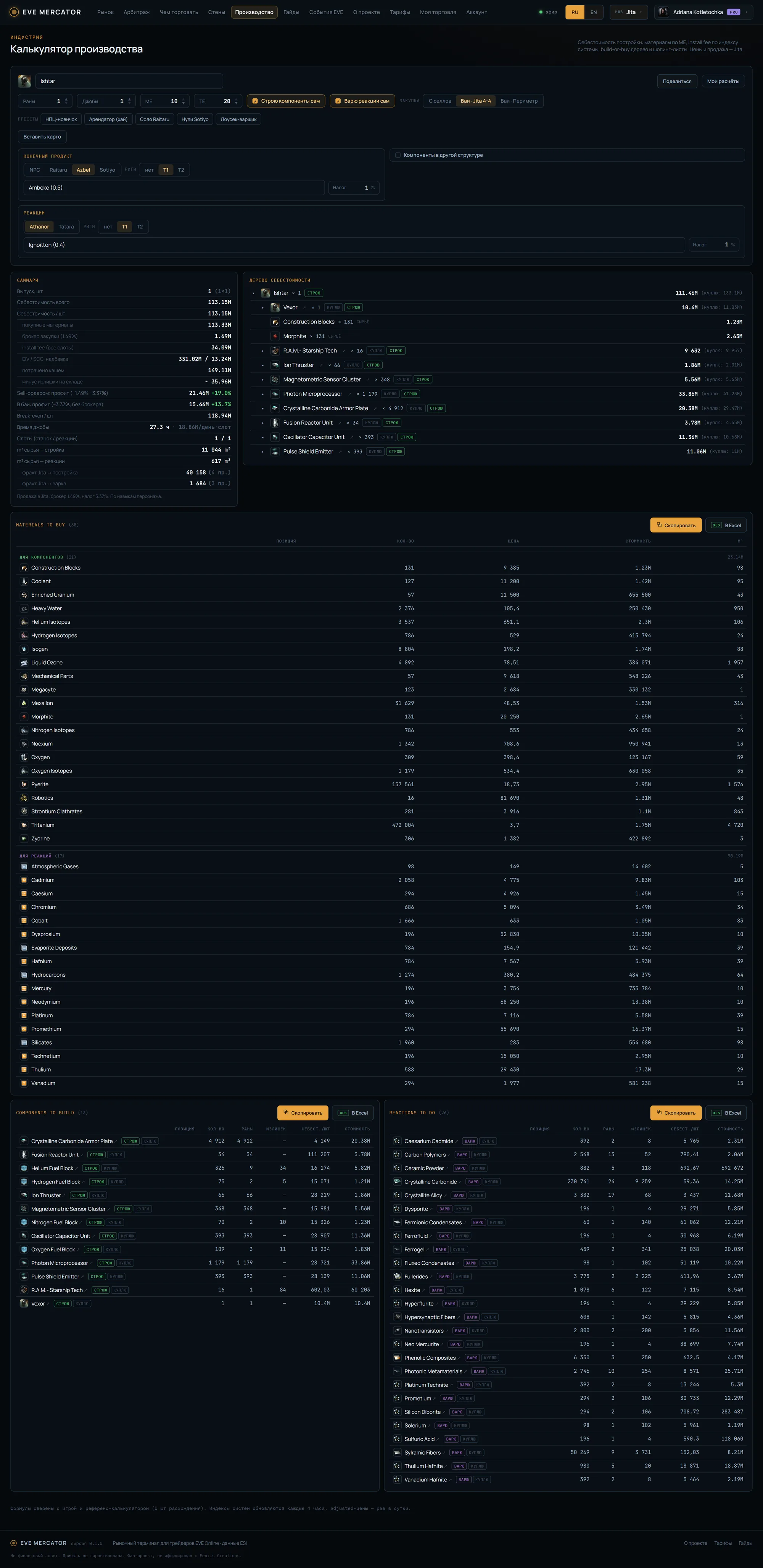Click the Mexallon icon in materials list
The width and height of the screenshot is (763, 1568).
coord(24,703)
